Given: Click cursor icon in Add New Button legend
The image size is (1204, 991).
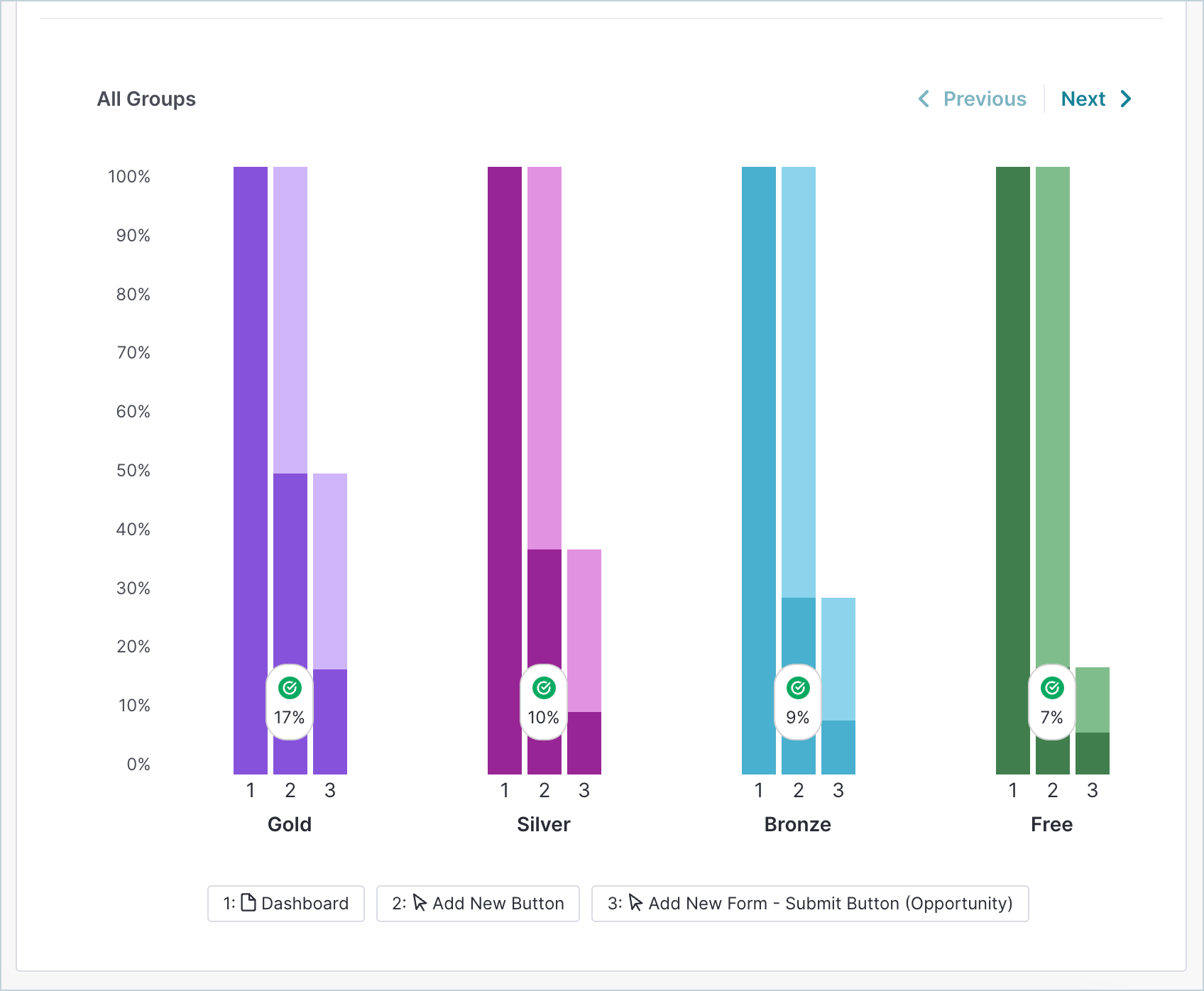Looking at the screenshot, I should pyautogui.click(x=420, y=903).
